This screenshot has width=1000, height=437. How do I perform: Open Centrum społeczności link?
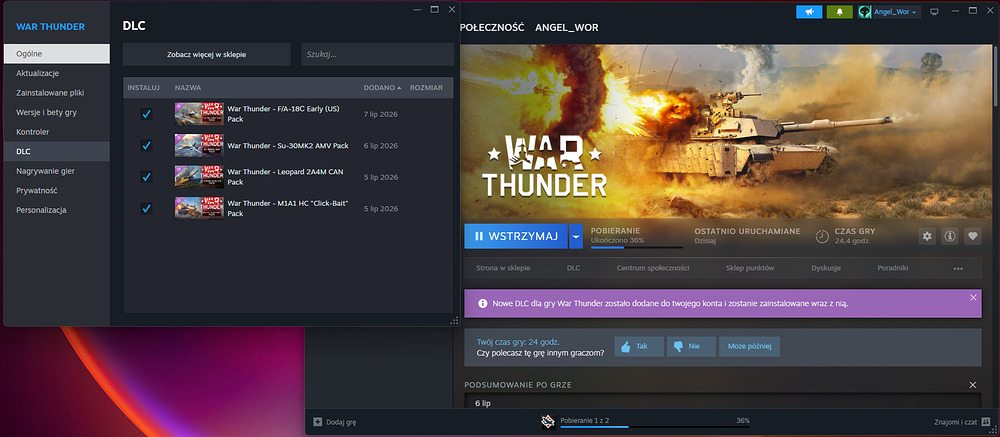click(653, 268)
